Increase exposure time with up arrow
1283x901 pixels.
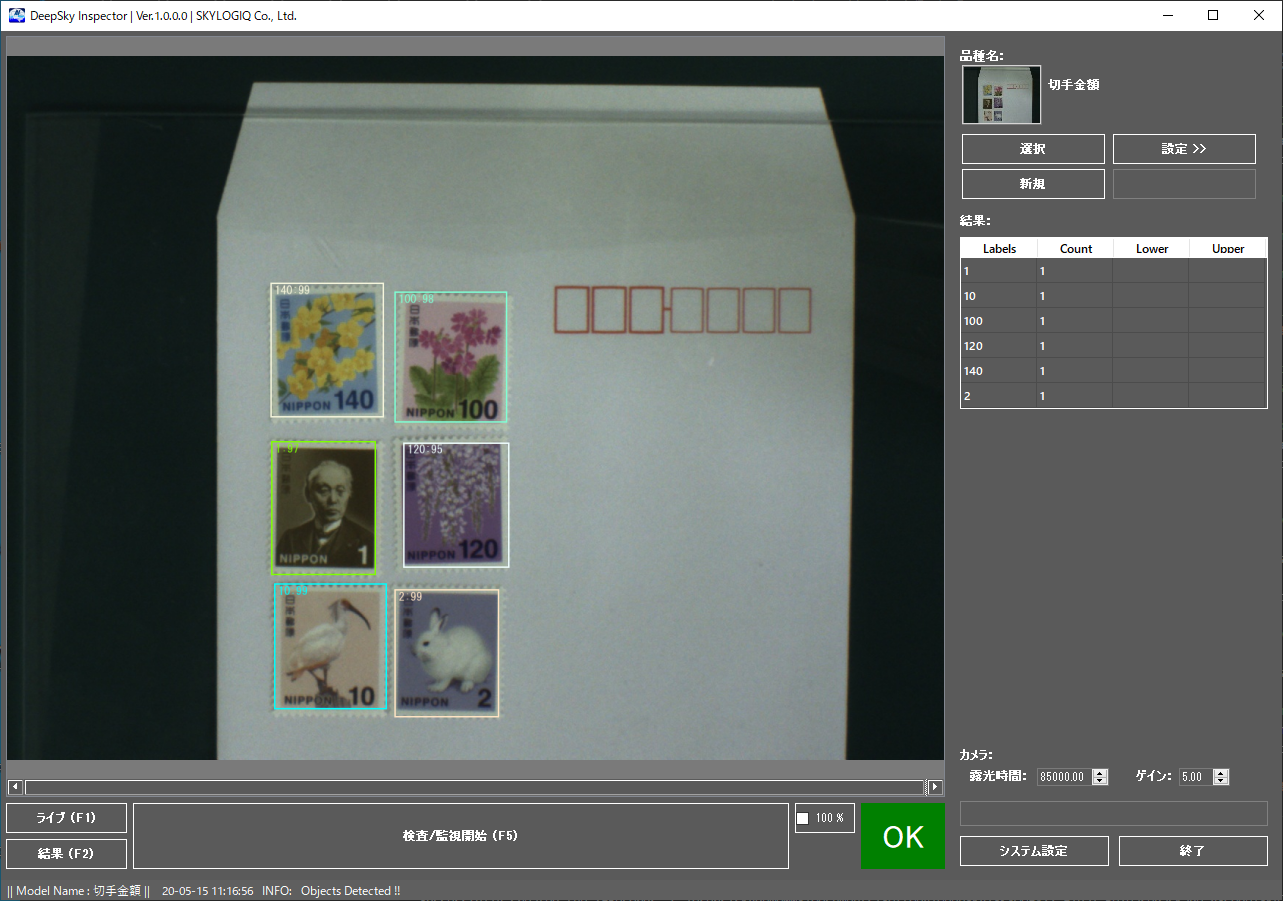1100,773
